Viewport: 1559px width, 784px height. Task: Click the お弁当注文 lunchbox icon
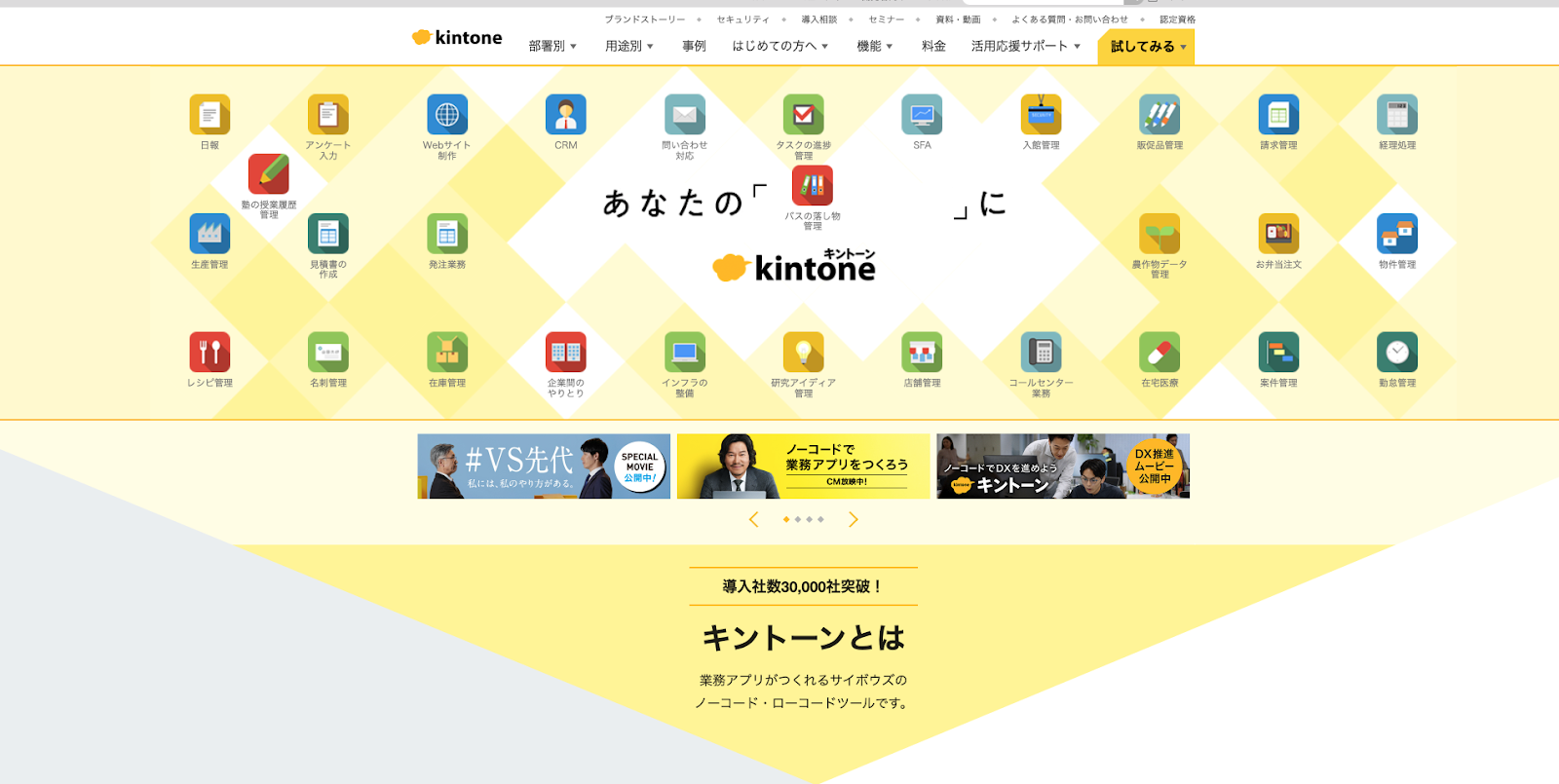point(1278,234)
